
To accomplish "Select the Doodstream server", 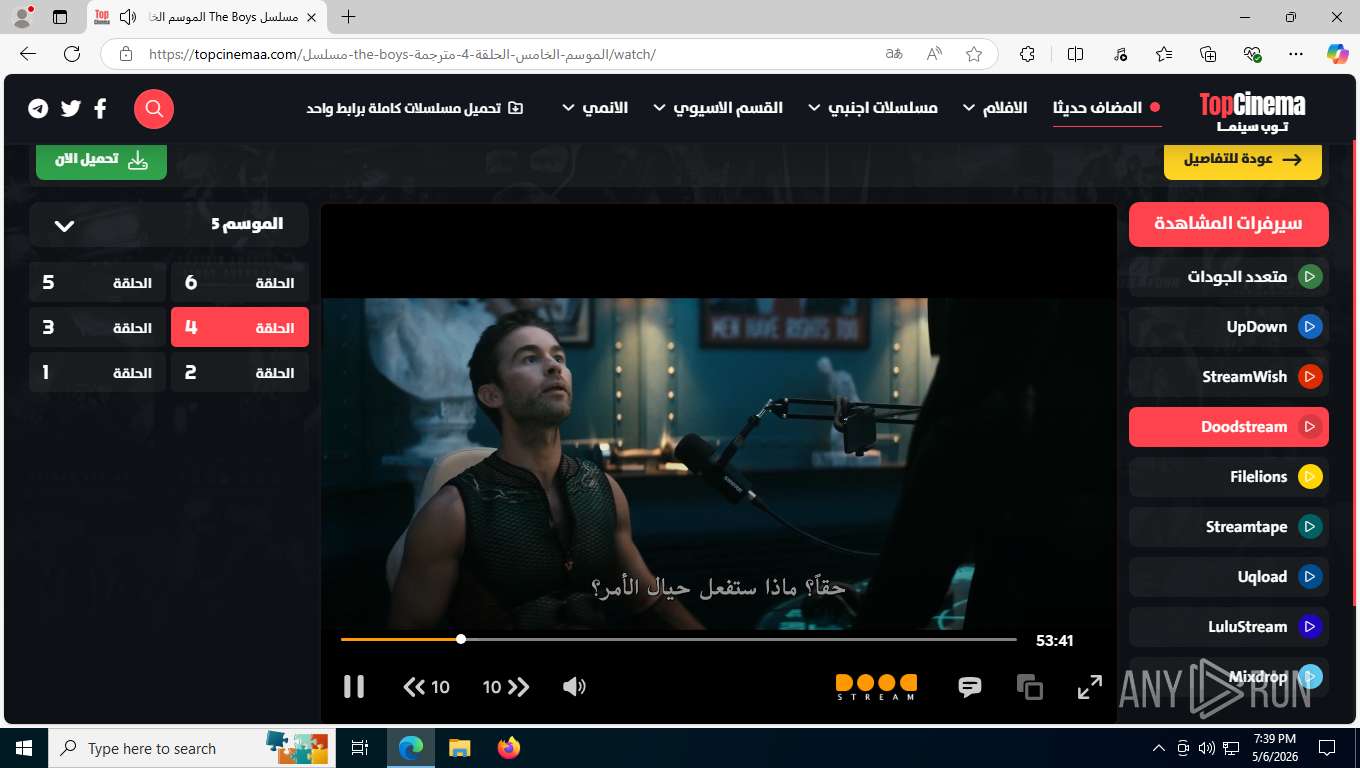I will click(1229, 427).
